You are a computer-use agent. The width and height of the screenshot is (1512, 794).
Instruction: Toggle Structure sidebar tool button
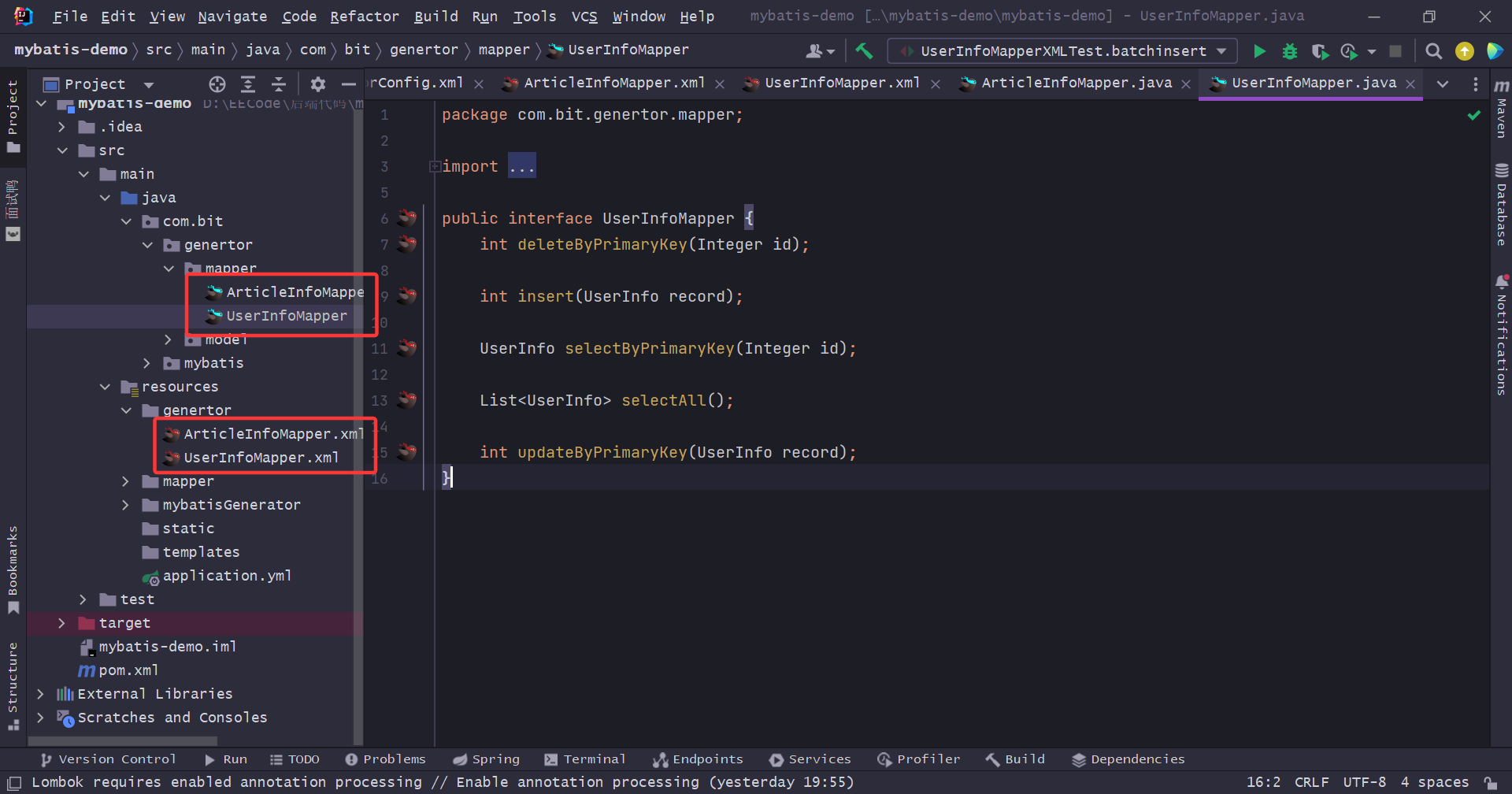pos(13,685)
